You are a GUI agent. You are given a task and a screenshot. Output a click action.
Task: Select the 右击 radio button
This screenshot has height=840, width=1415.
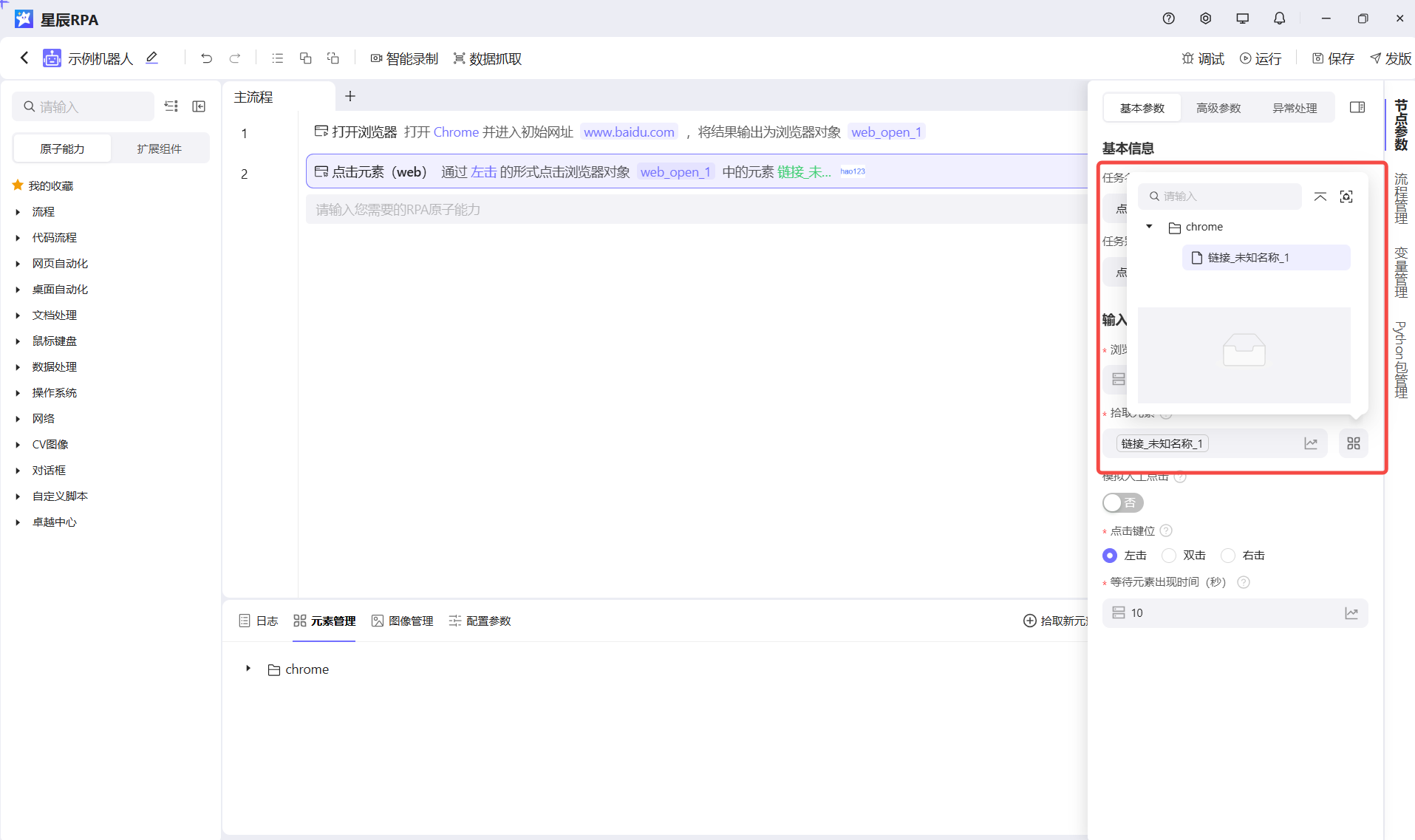pyautogui.click(x=1228, y=556)
